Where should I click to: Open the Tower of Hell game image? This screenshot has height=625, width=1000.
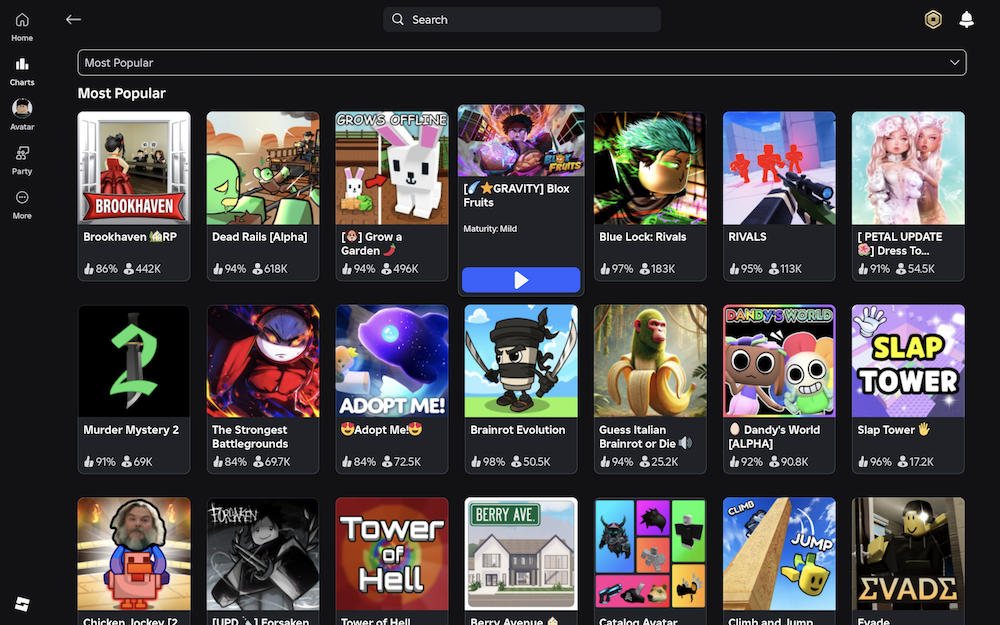(x=392, y=554)
